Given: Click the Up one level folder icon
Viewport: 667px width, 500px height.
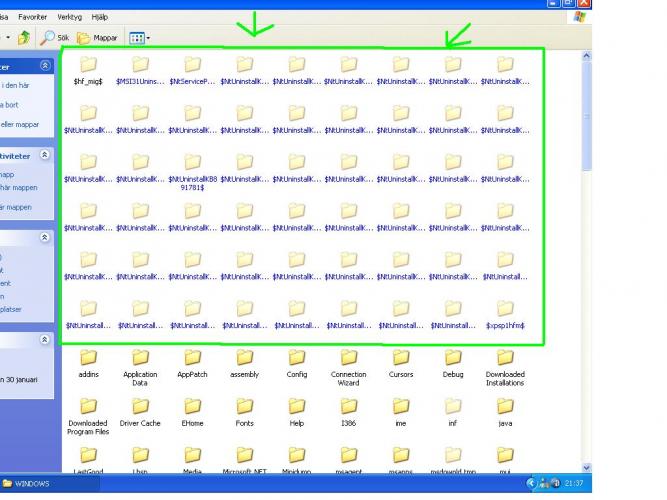Looking at the screenshot, I should click(x=23, y=37).
